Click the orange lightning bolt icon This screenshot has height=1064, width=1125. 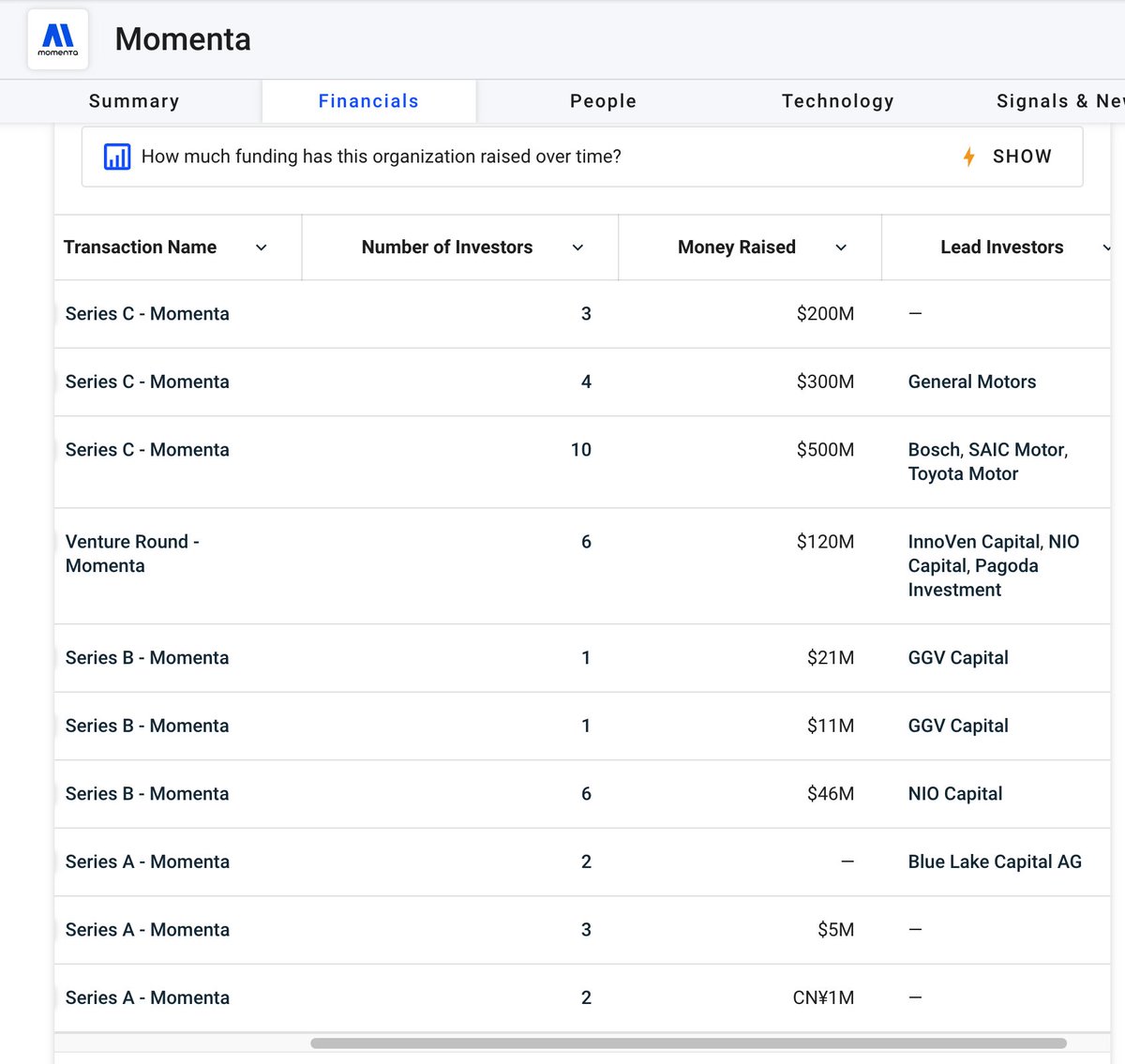click(x=968, y=157)
